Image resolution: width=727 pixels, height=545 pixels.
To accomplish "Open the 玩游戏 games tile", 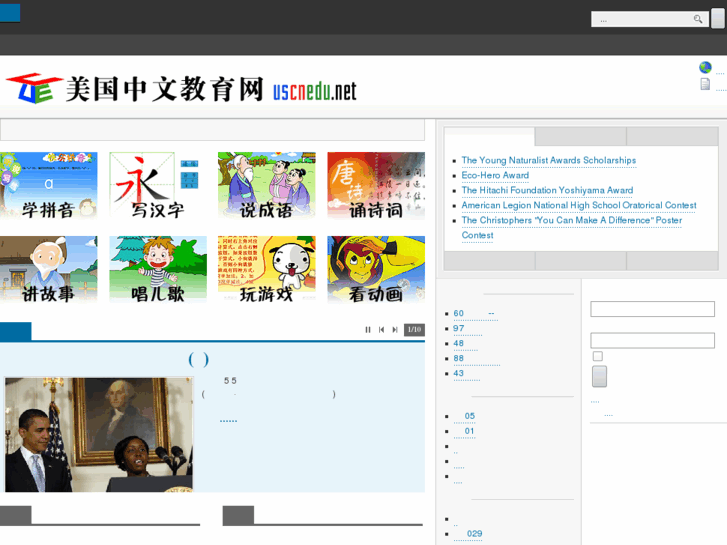I will (x=267, y=269).
